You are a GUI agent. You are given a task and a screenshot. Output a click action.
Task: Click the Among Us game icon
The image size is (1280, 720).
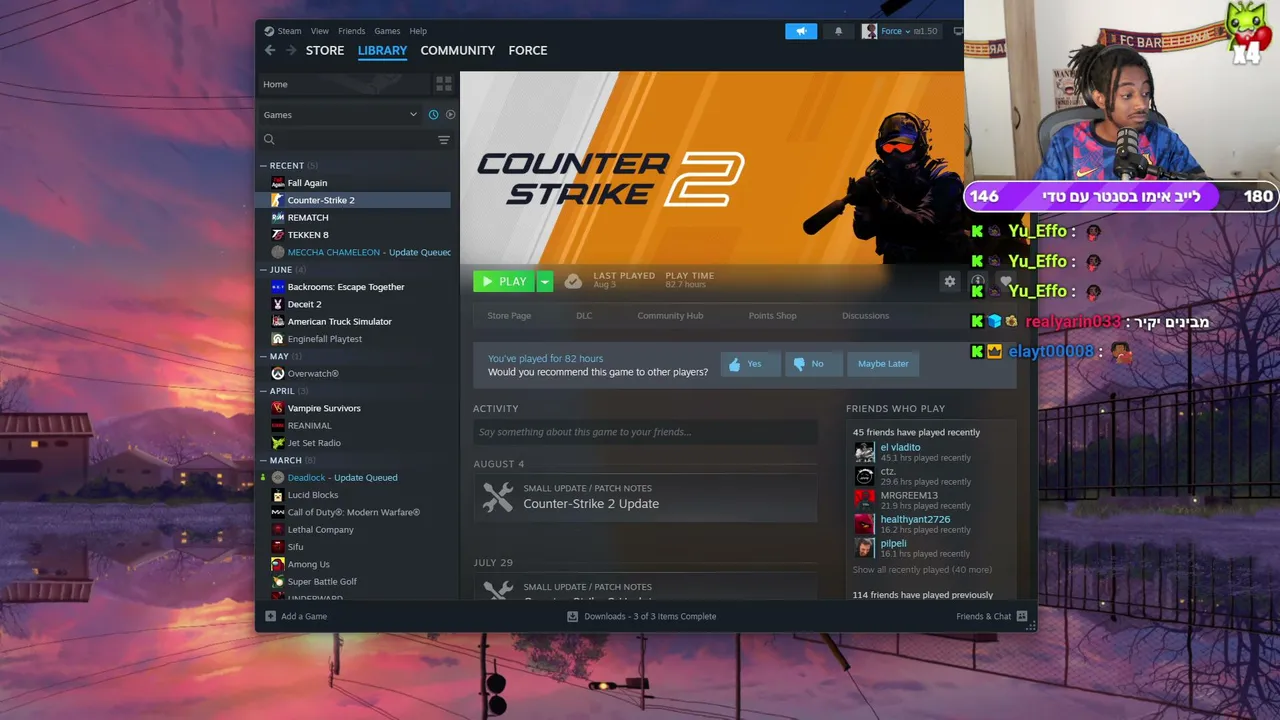point(278,564)
